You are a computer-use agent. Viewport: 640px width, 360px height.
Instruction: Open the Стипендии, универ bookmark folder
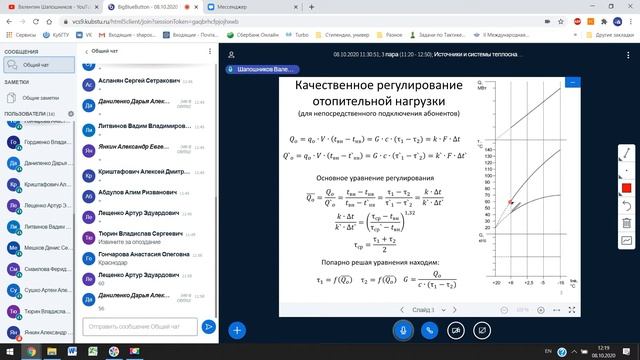point(342,35)
